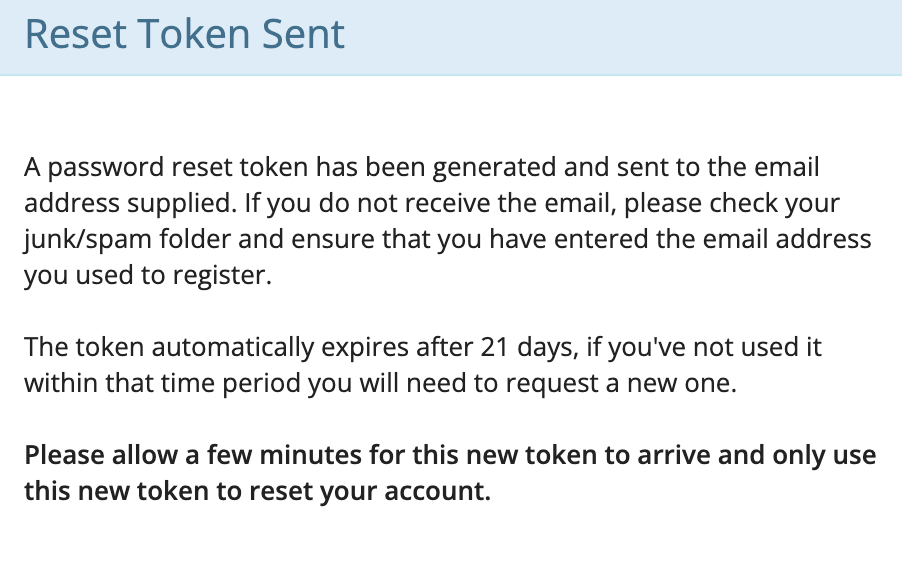Click the word "automatically" in second paragraph
The height and width of the screenshot is (564, 902).
[232, 347]
